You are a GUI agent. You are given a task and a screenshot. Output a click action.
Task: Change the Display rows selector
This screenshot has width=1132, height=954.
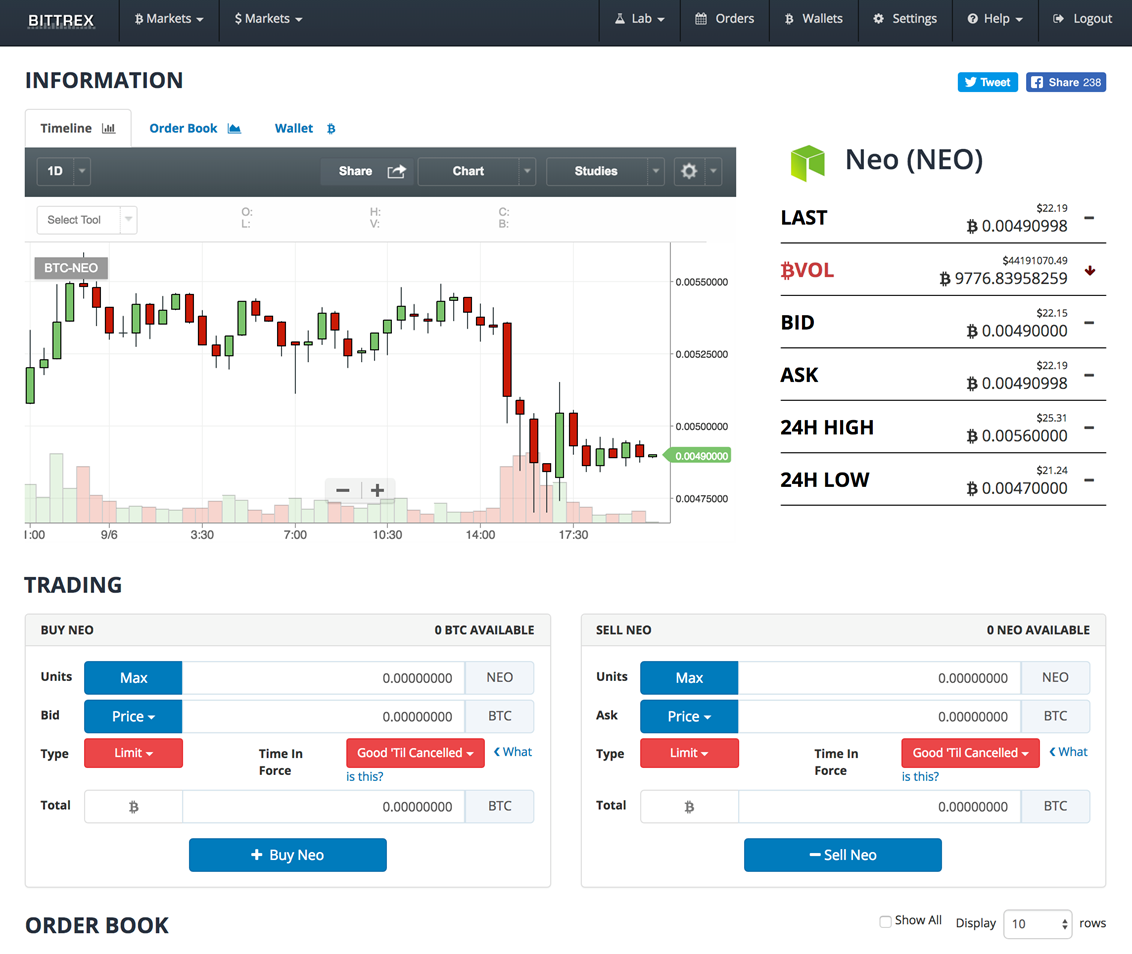pyautogui.click(x=1038, y=924)
